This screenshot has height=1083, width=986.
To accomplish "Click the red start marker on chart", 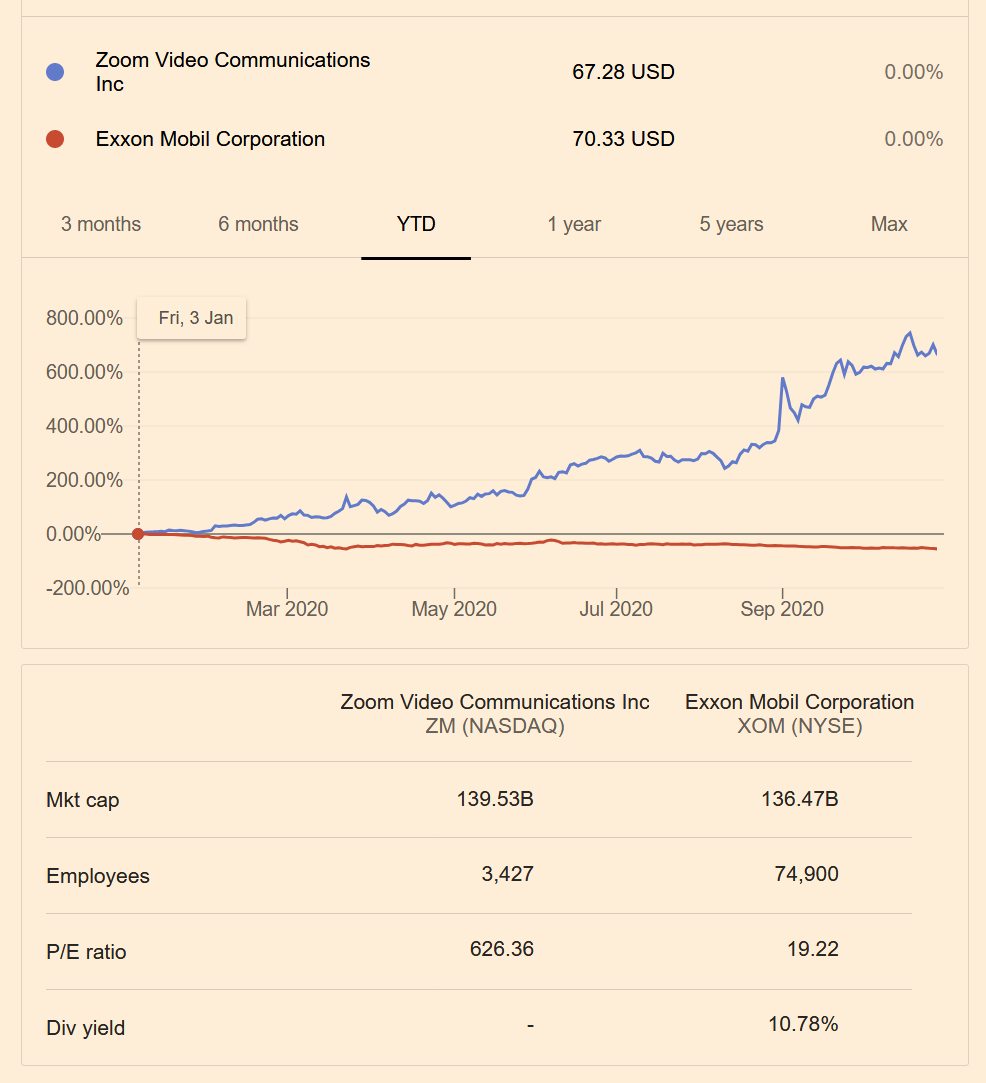I will point(138,534).
